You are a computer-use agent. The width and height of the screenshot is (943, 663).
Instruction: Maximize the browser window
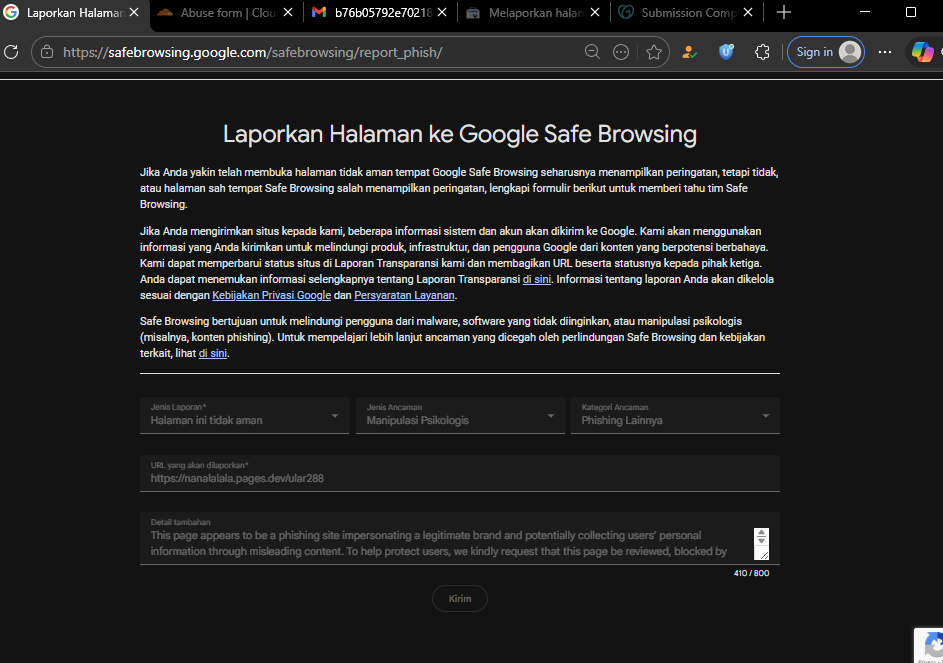point(911,12)
